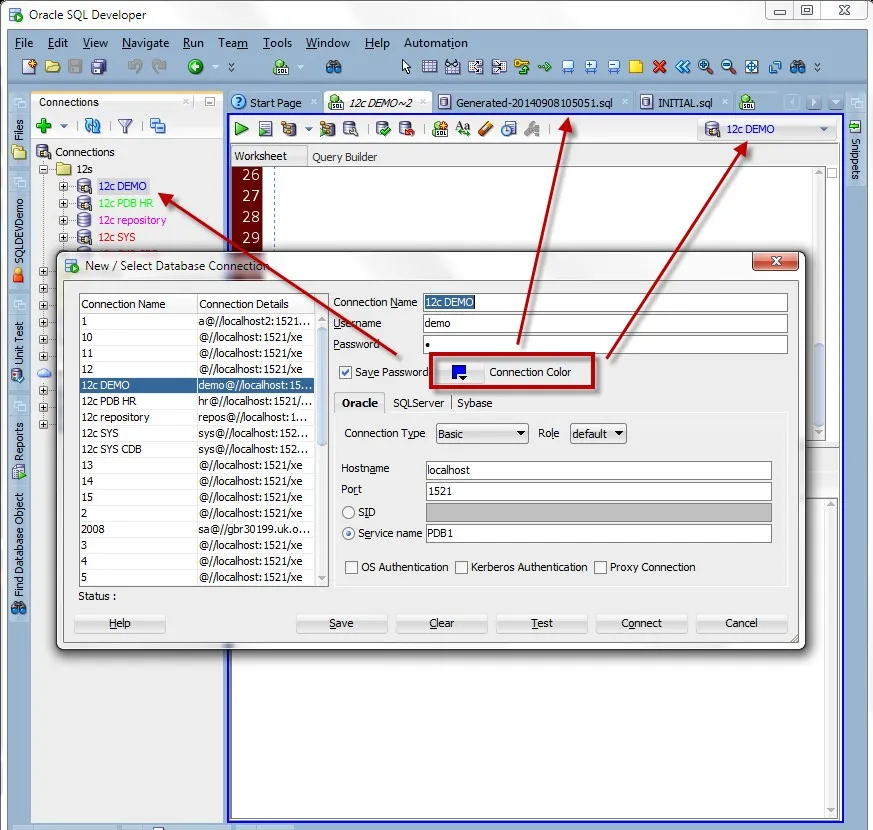Toggle the Save Password checkbox

(x=345, y=372)
